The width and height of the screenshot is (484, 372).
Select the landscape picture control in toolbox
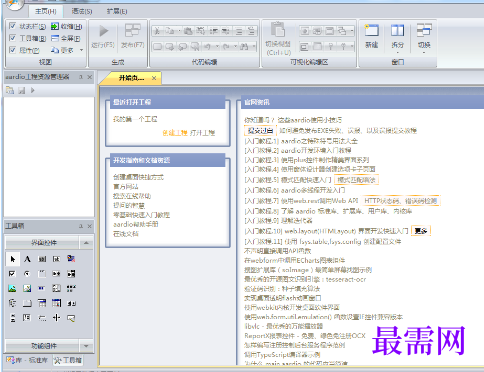pyautogui.click(x=12, y=288)
